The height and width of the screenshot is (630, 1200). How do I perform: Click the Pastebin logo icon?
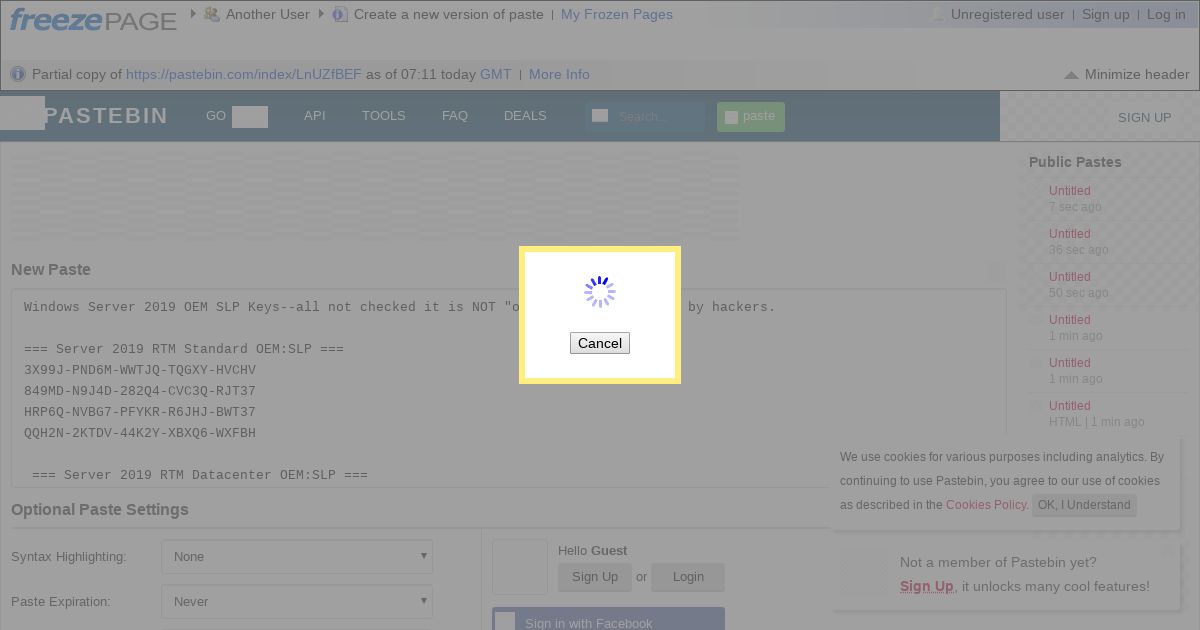click(x=22, y=113)
